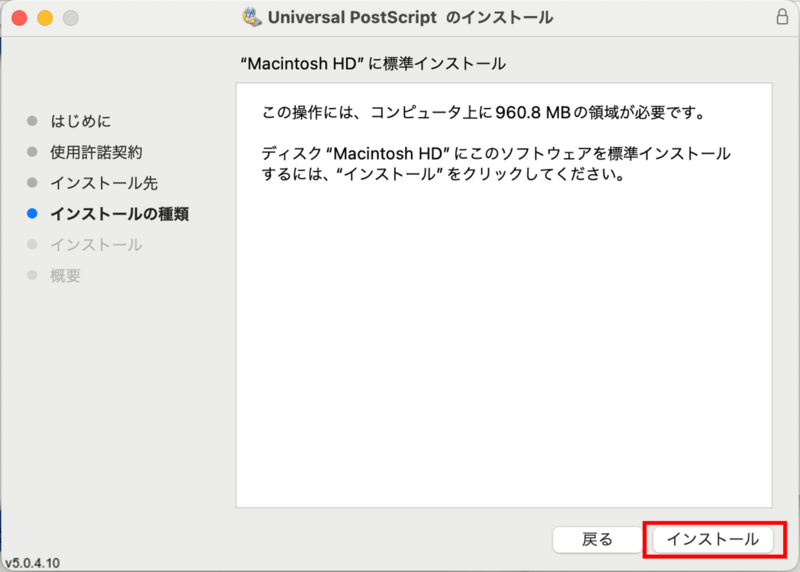Click the インストール button at bottom right
This screenshot has height=572, width=800.
712,539
